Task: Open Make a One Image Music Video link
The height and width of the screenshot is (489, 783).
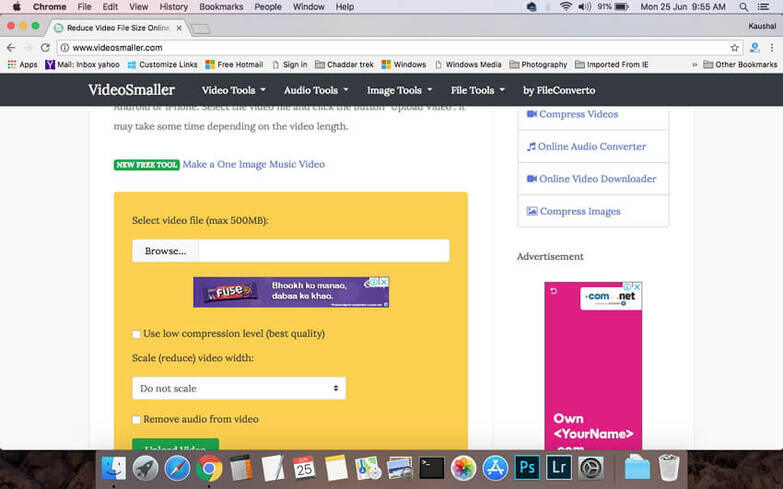Action: [254, 164]
